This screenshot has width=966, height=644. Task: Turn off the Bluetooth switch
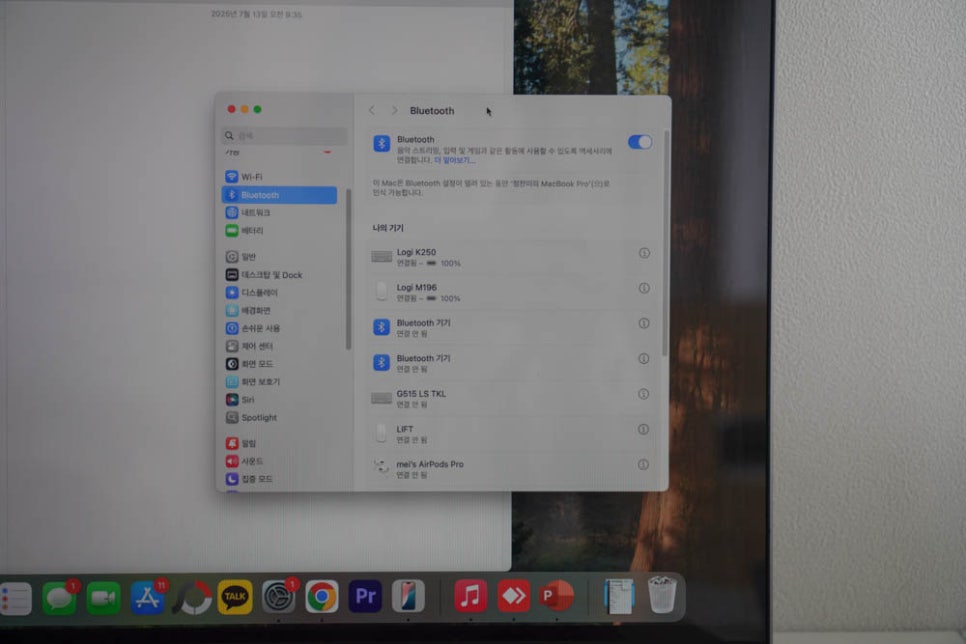point(639,142)
